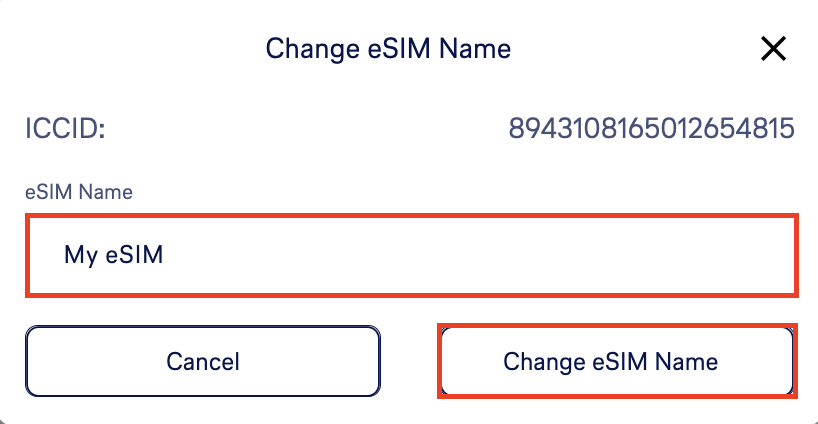Click the X icon in the dialog header
This screenshot has width=818, height=424.
pyautogui.click(x=773, y=48)
